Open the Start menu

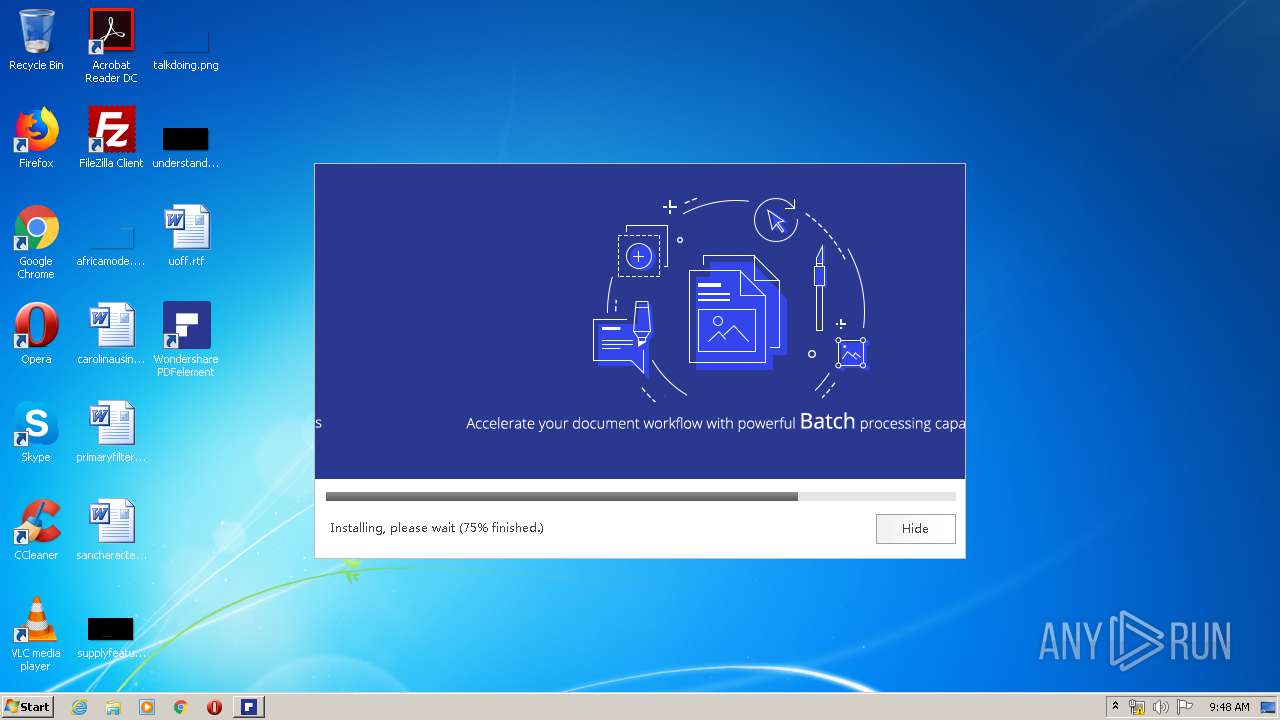(27, 706)
